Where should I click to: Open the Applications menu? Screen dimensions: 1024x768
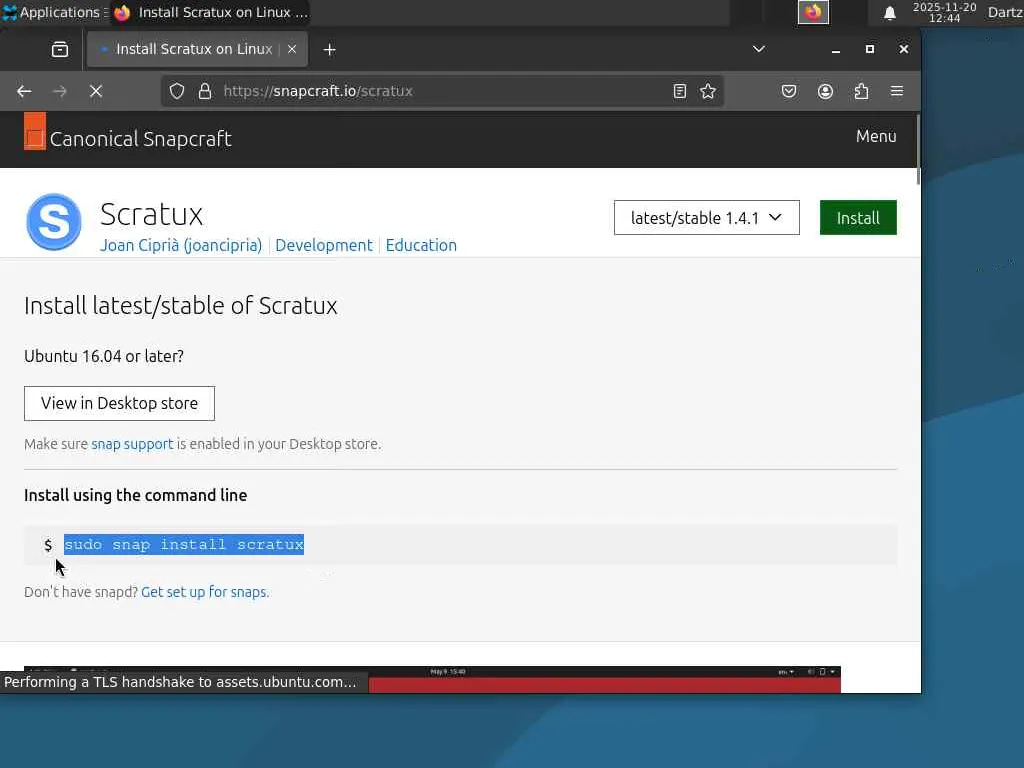(54, 12)
